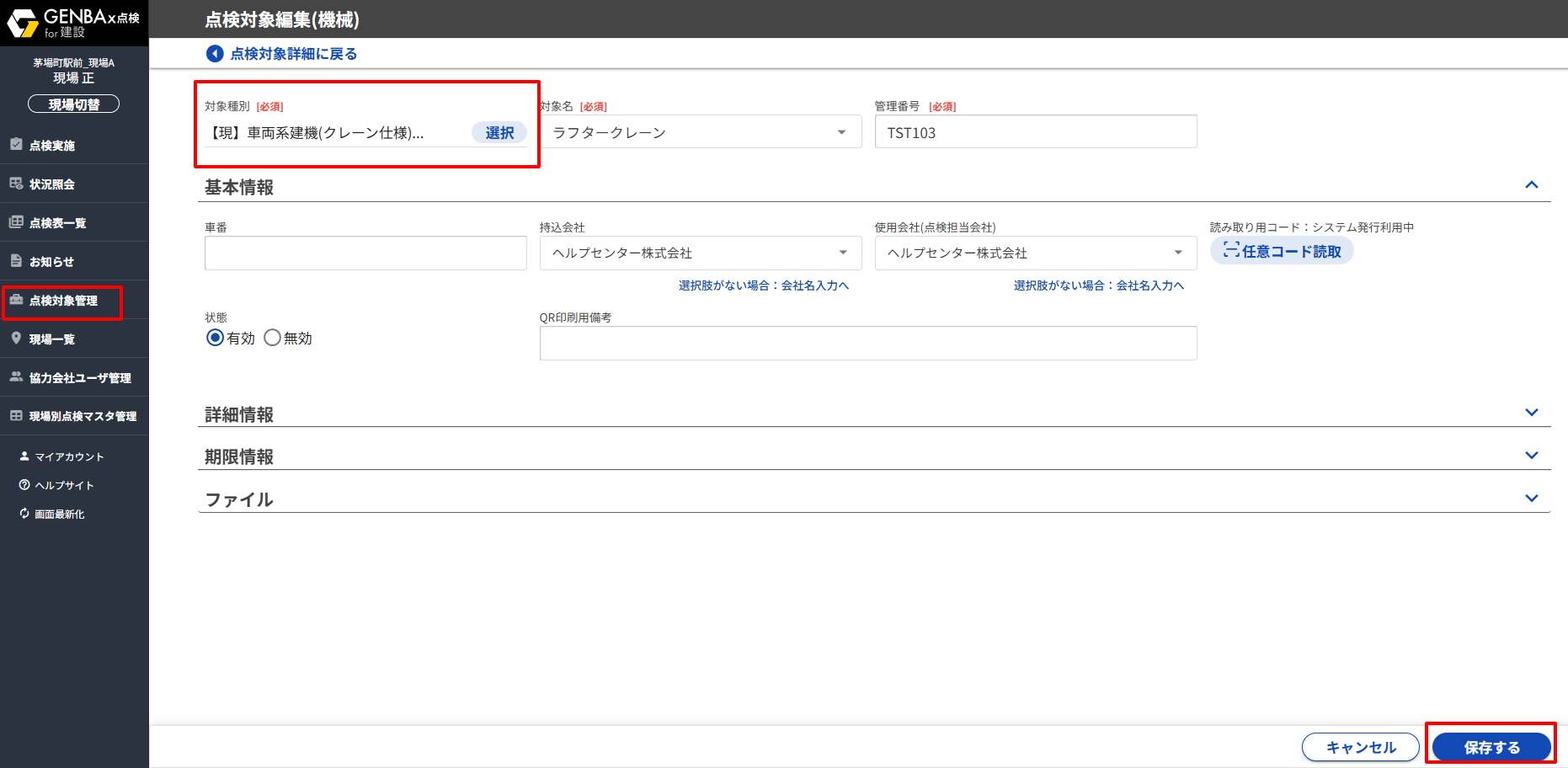The width and height of the screenshot is (1568, 768).
Task: Click the 協力会社ユーザ管理 people icon
Action: [16, 376]
